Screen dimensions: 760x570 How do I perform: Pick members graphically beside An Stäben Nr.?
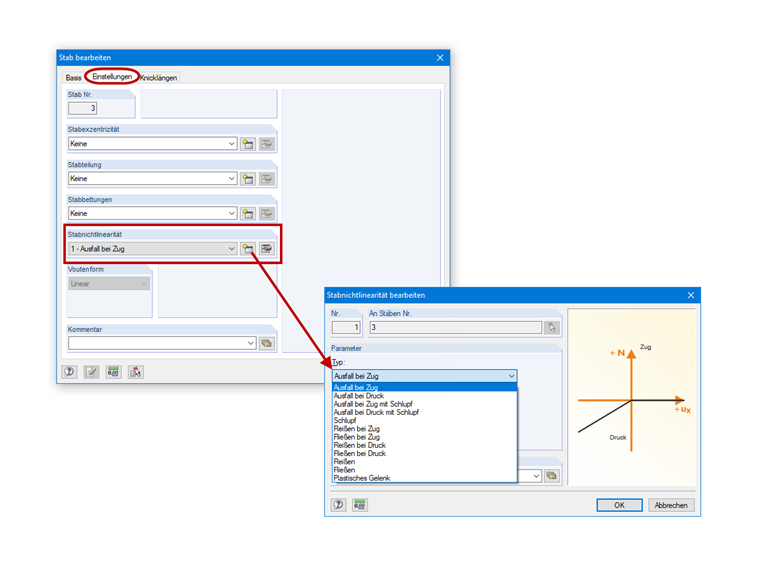pos(552,328)
